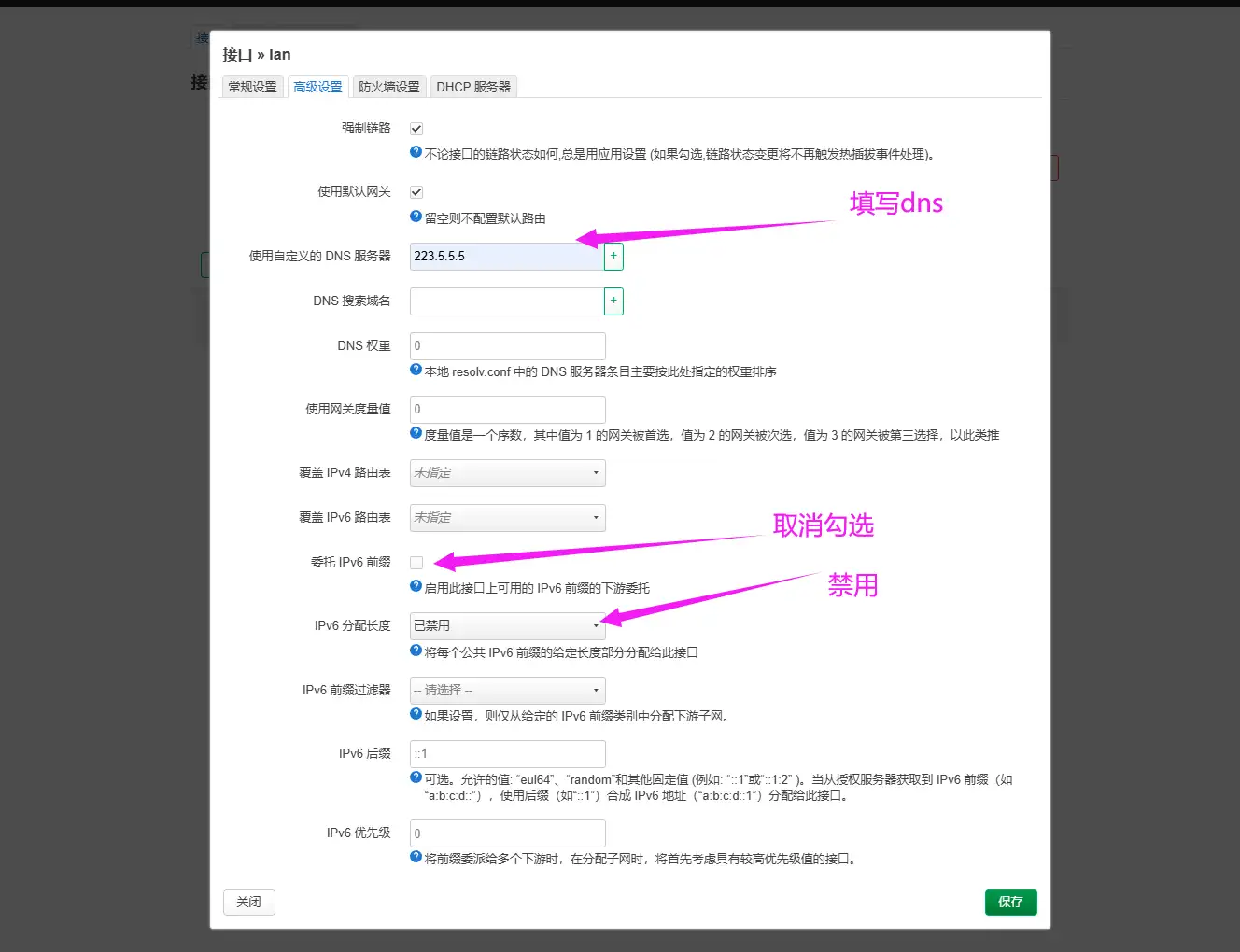The image size is (1240, 952).
Task: Click the help icon below IPv6 后缀 field
Action: click(415, 776)
